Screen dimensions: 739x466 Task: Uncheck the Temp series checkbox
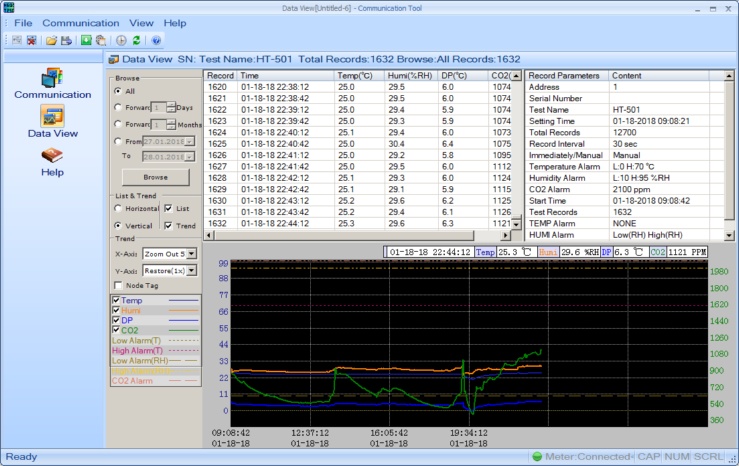[116, 300]
